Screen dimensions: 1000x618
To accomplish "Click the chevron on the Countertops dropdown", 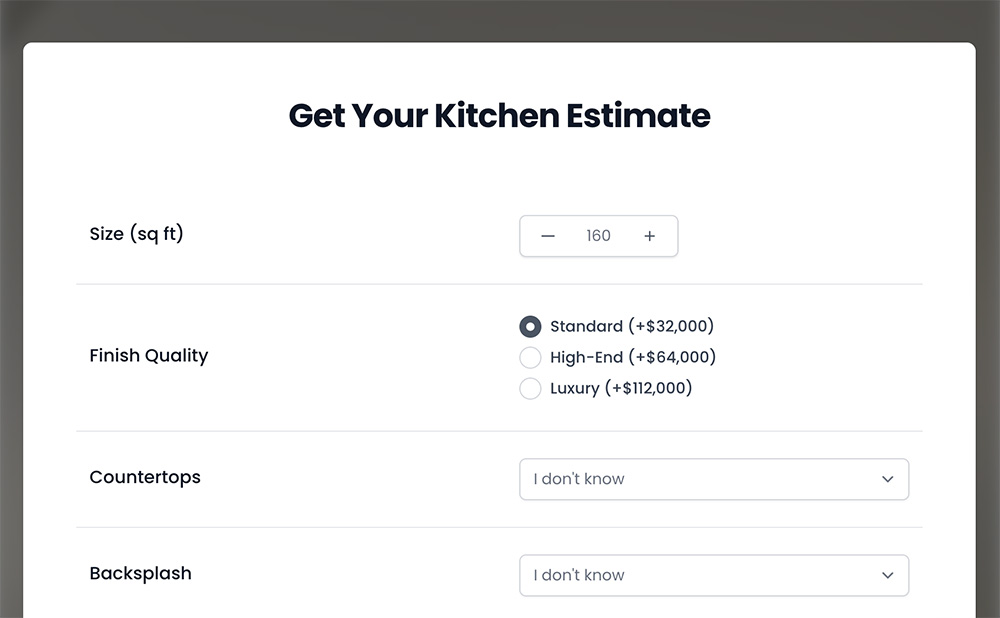I will (887, 479).
